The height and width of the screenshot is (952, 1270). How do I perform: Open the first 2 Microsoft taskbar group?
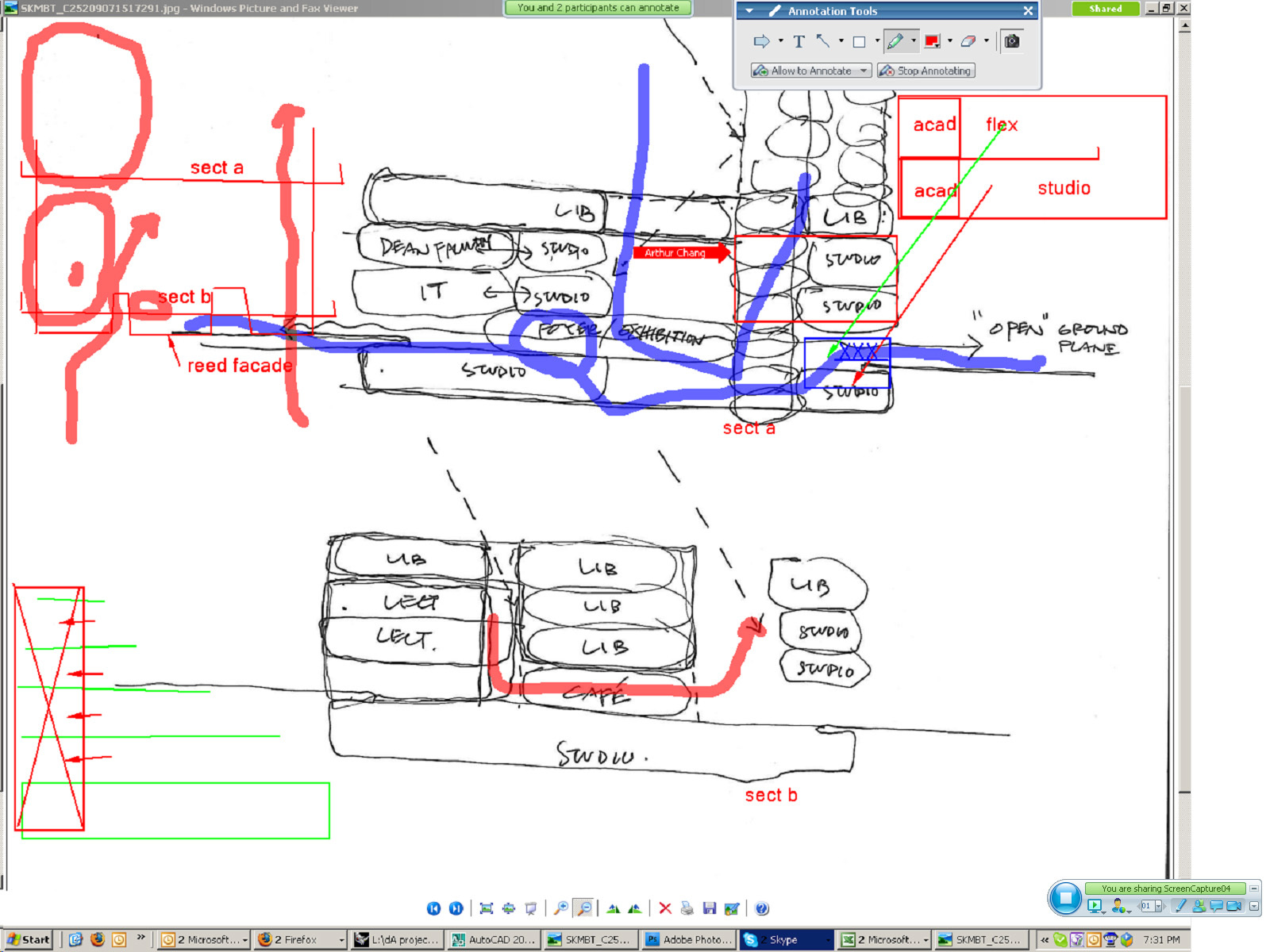point(204,939)
